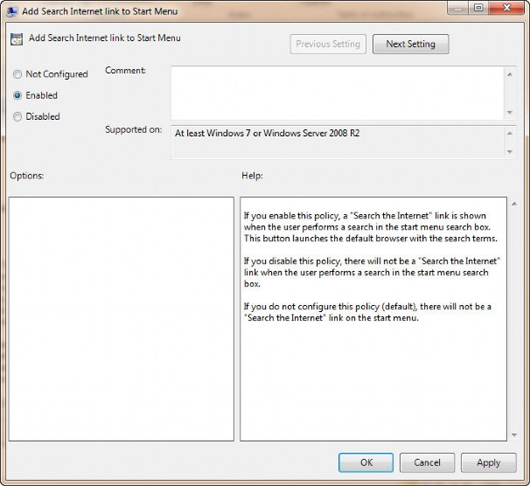Image resolution: width=530 pixels, height=486 pixels.
Task: Click the Next Setting button
Action: coord(411,44)
